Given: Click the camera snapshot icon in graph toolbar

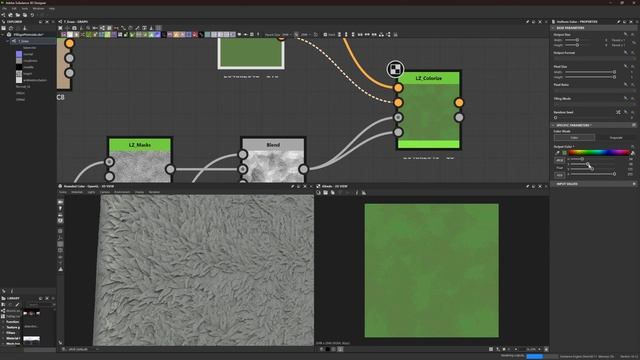Looking at the screenshot, I should 74,28.
